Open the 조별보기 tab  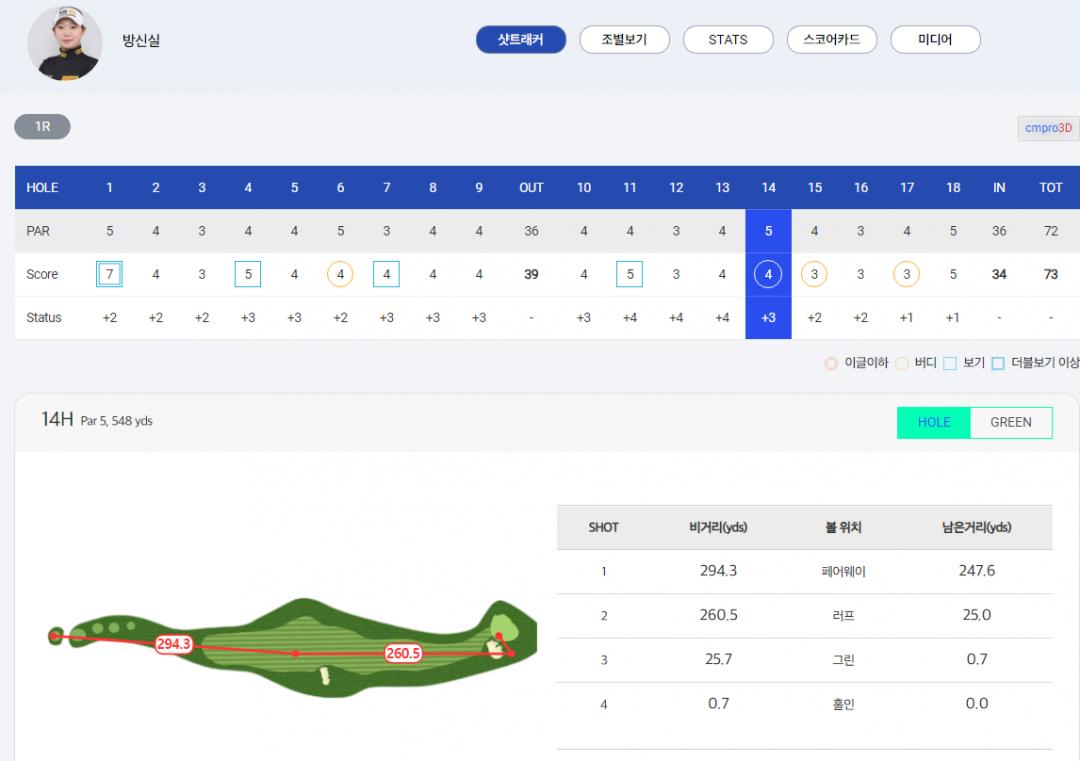[624, 40]
